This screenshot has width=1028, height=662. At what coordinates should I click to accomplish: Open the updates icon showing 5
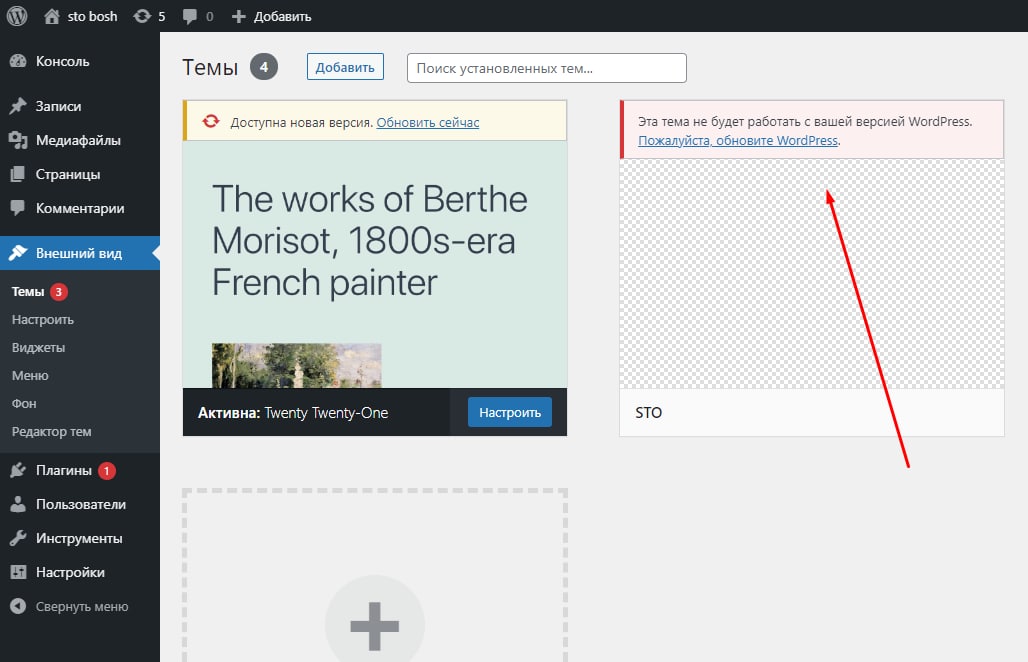[142, 16]
